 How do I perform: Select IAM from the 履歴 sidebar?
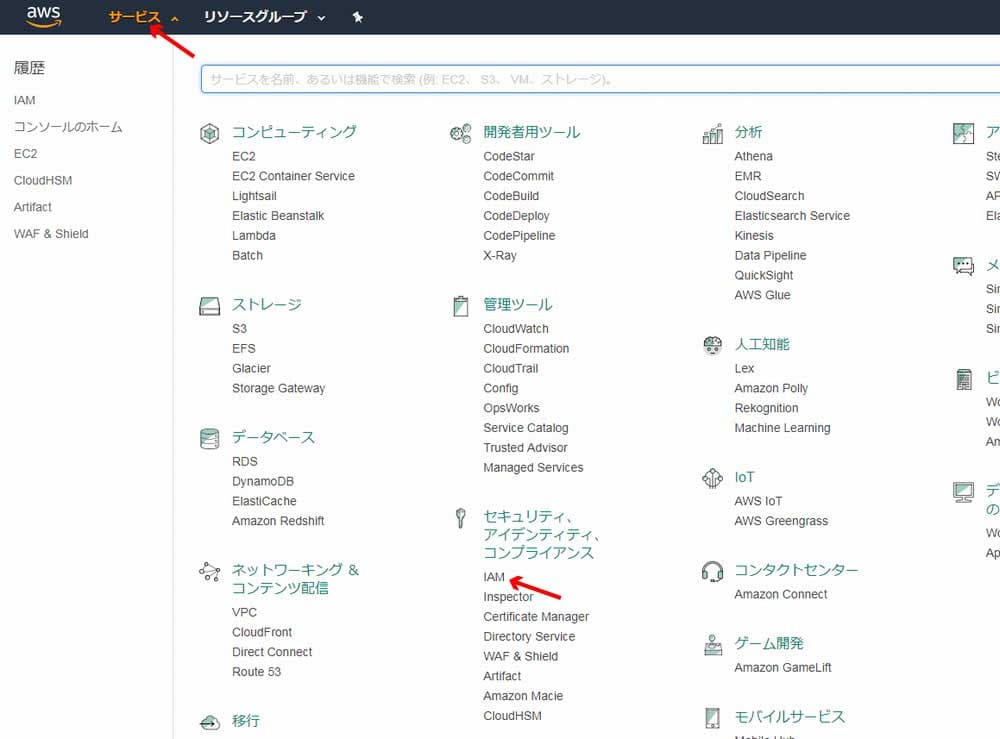[23, 100]
